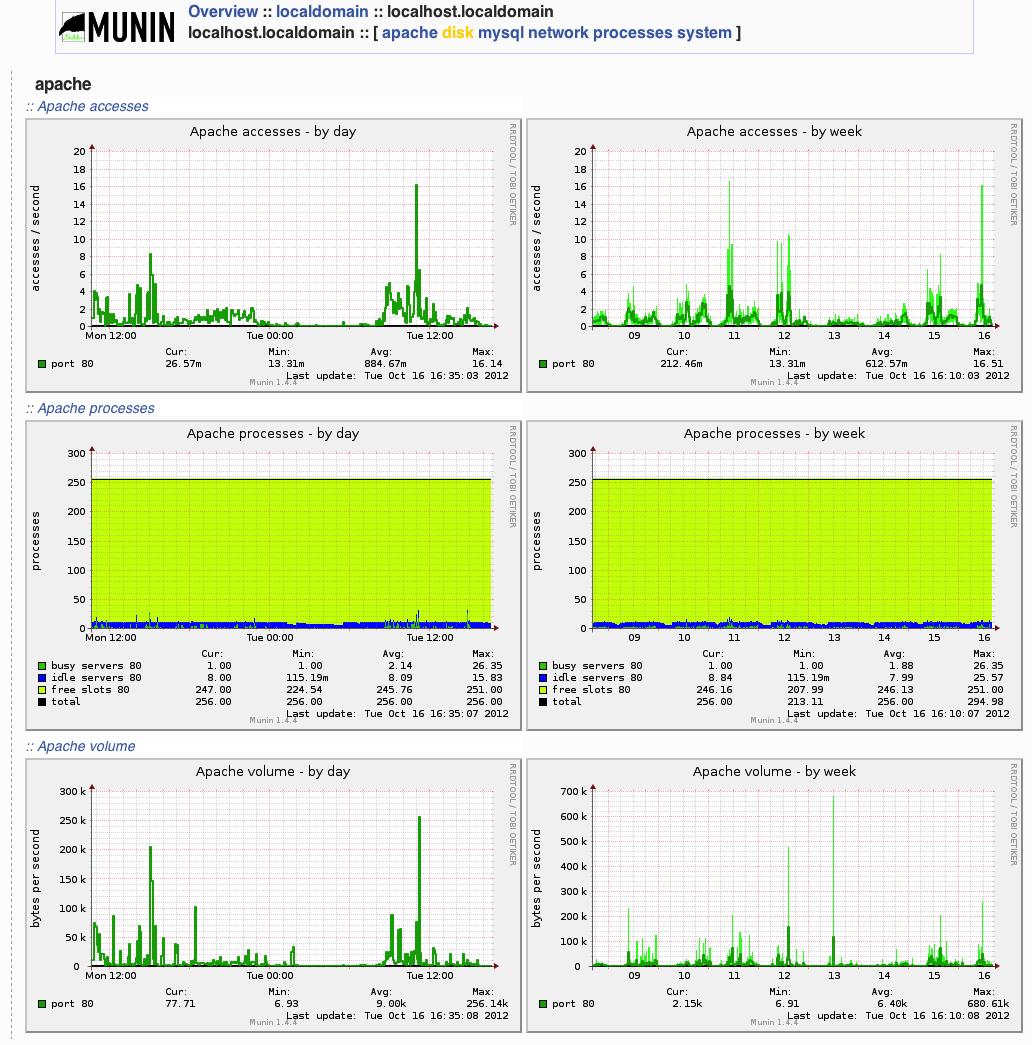View Apache processes by day graph
Screen dimensions: 1032x1045
point(272,572)
